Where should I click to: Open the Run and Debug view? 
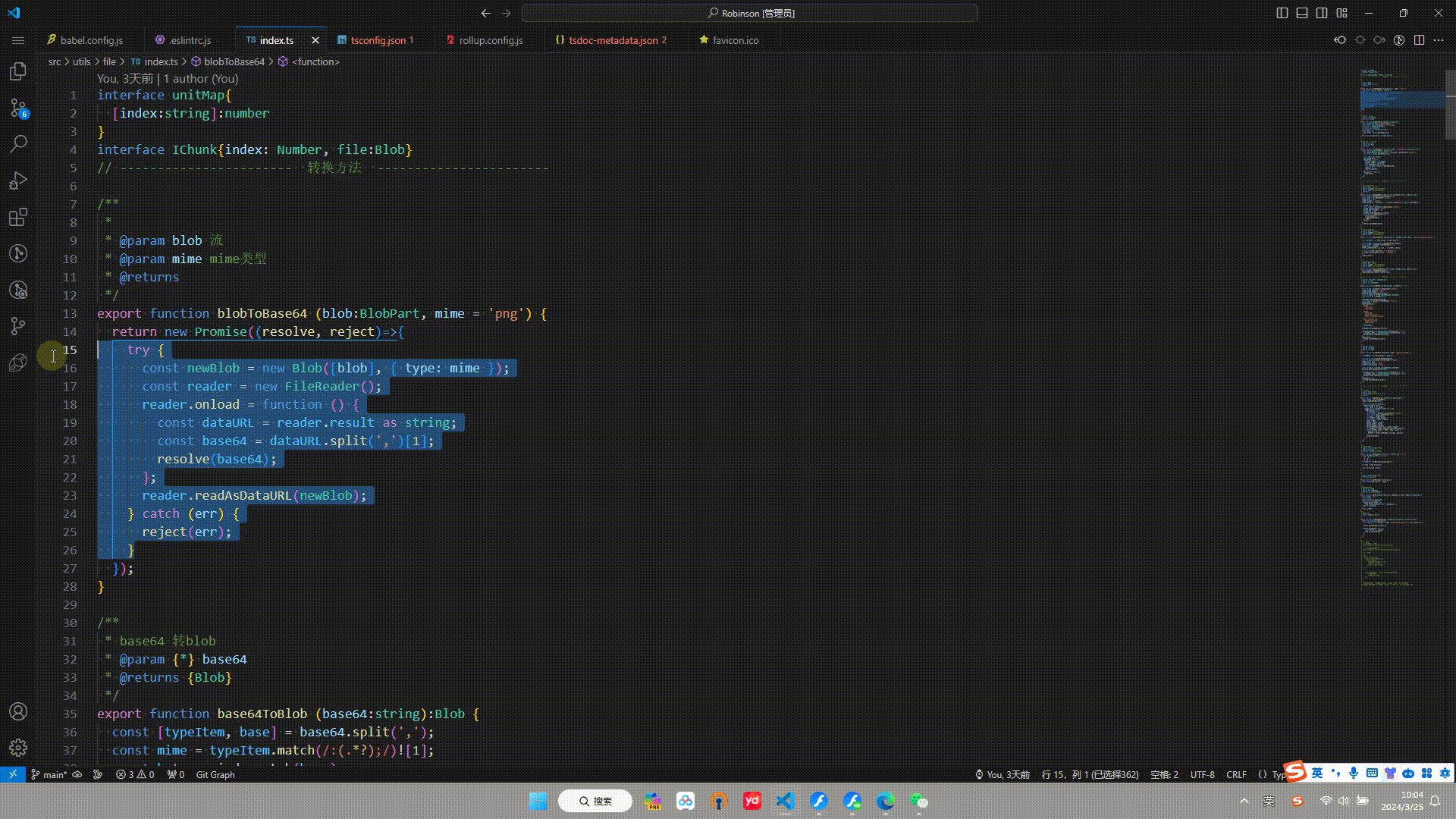pos(18,180)
